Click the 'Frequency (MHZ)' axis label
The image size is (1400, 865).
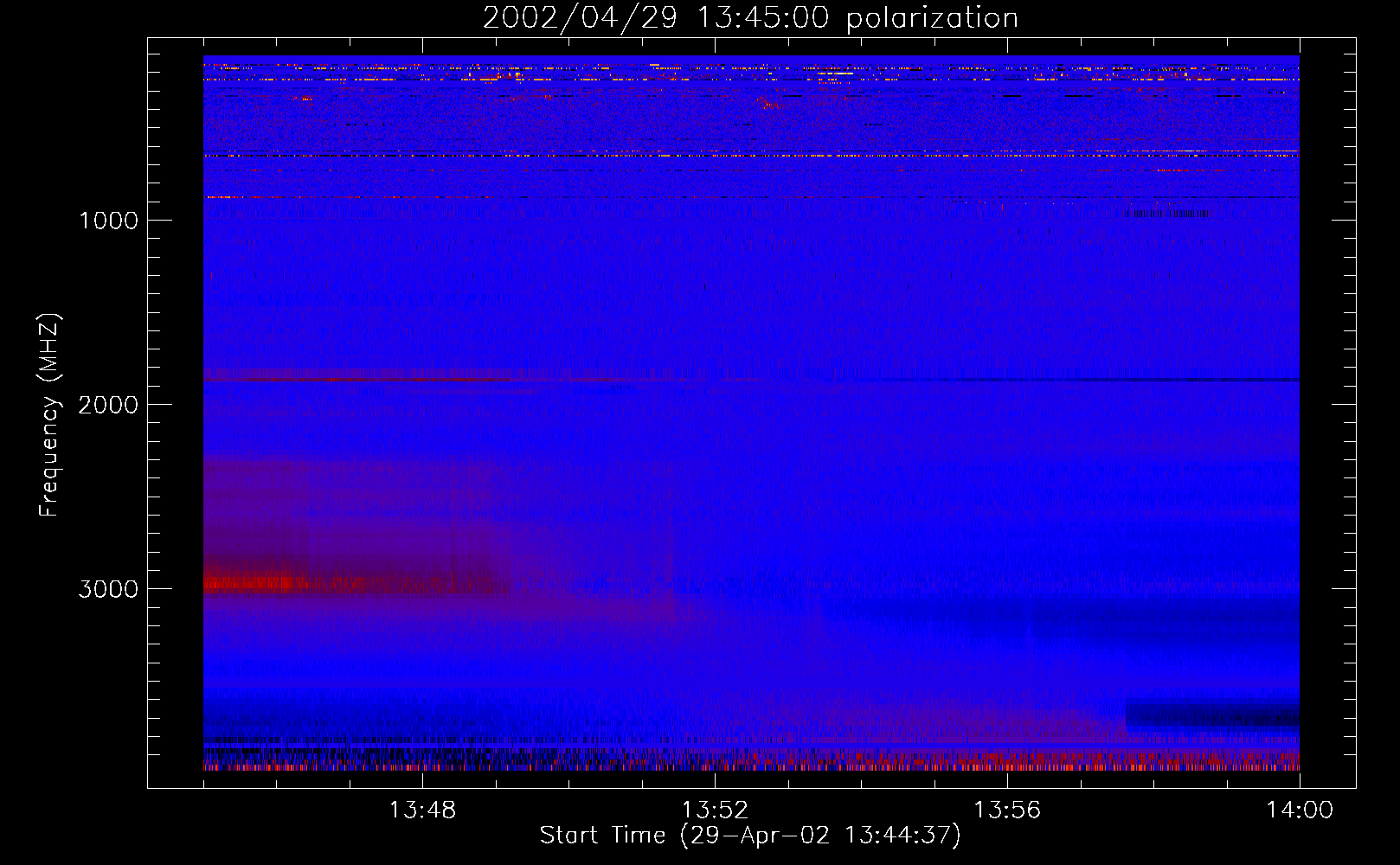50,415
